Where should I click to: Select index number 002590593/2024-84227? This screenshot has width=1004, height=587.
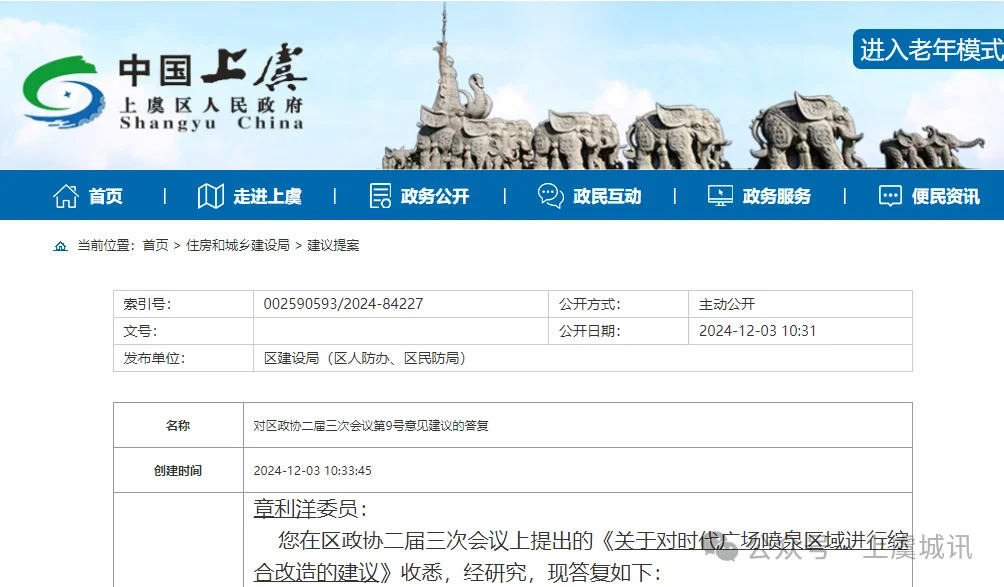[x=343, y=304]
